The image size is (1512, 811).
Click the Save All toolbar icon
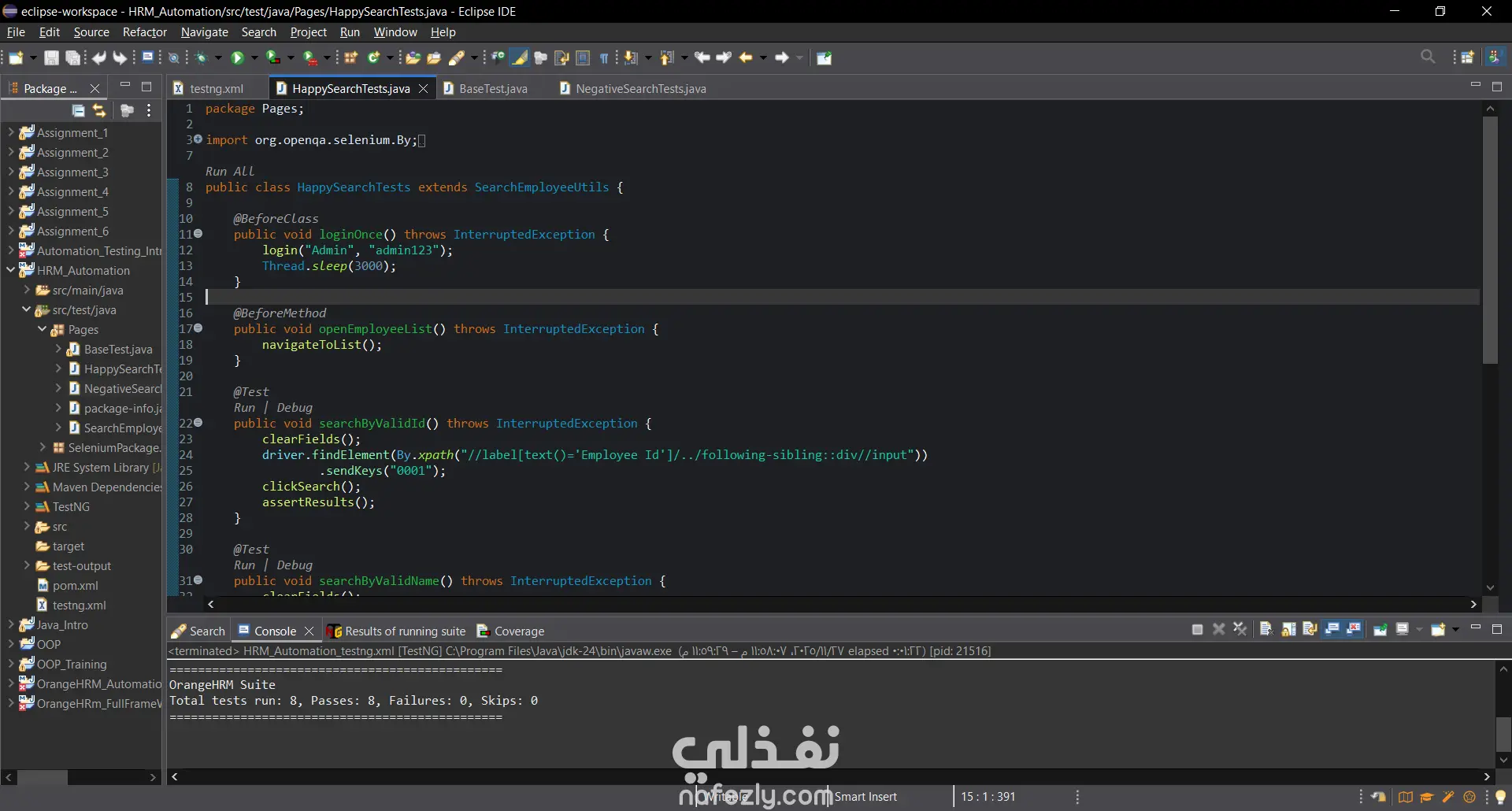pyautogui.click(x=73, y=57)
